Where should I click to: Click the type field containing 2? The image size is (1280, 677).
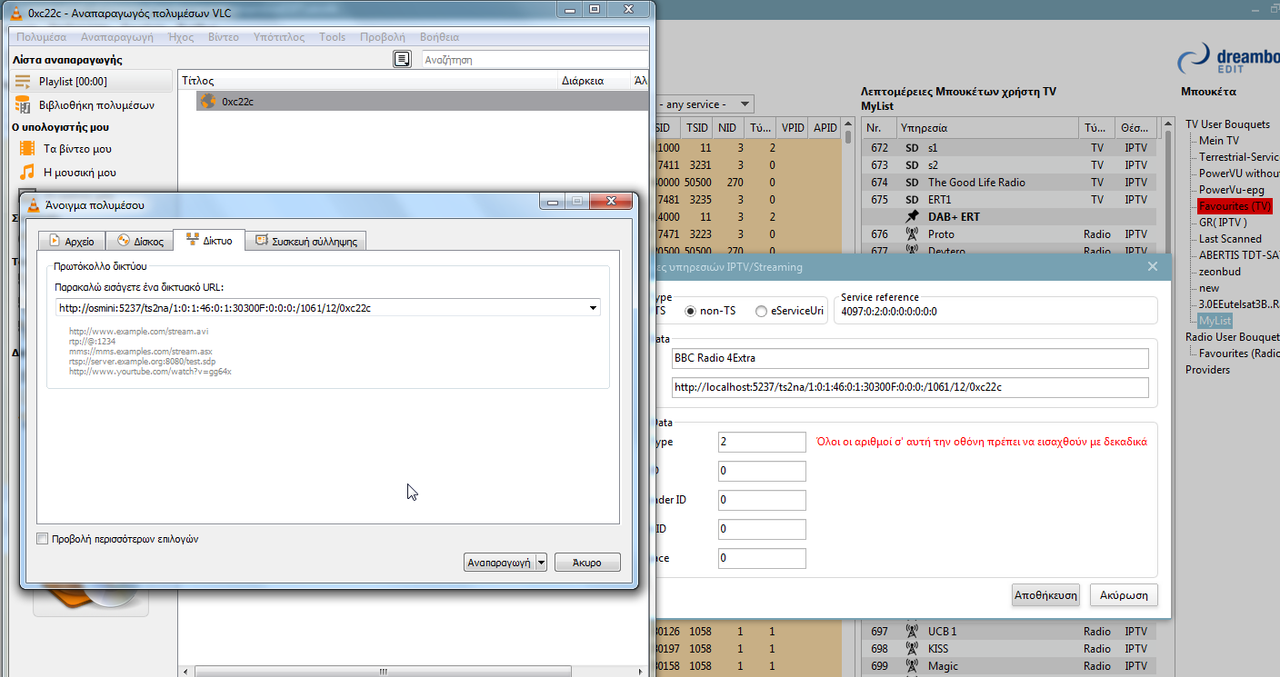[761, 442]
